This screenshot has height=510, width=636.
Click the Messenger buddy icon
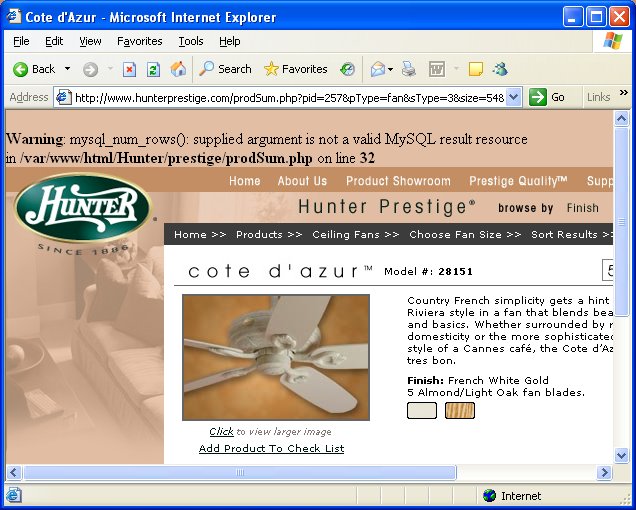click(x=500, y=69)
